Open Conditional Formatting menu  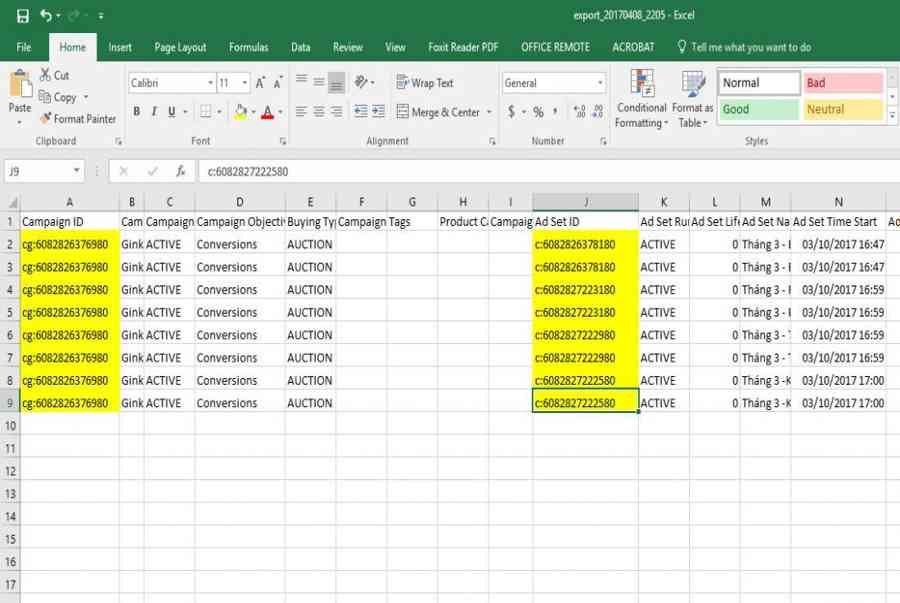(x=642, y=98)
